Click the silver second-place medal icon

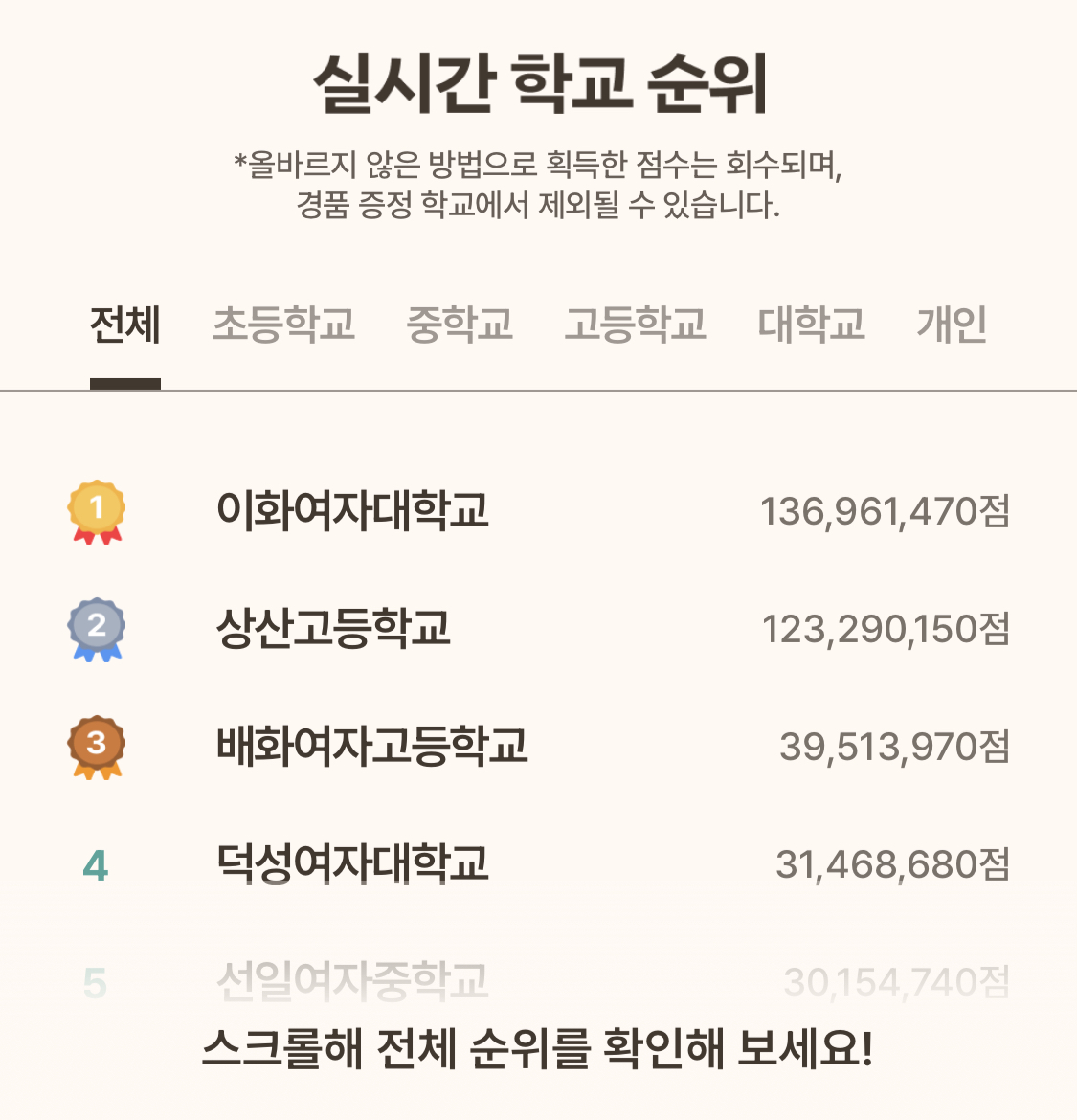(96, 629)
